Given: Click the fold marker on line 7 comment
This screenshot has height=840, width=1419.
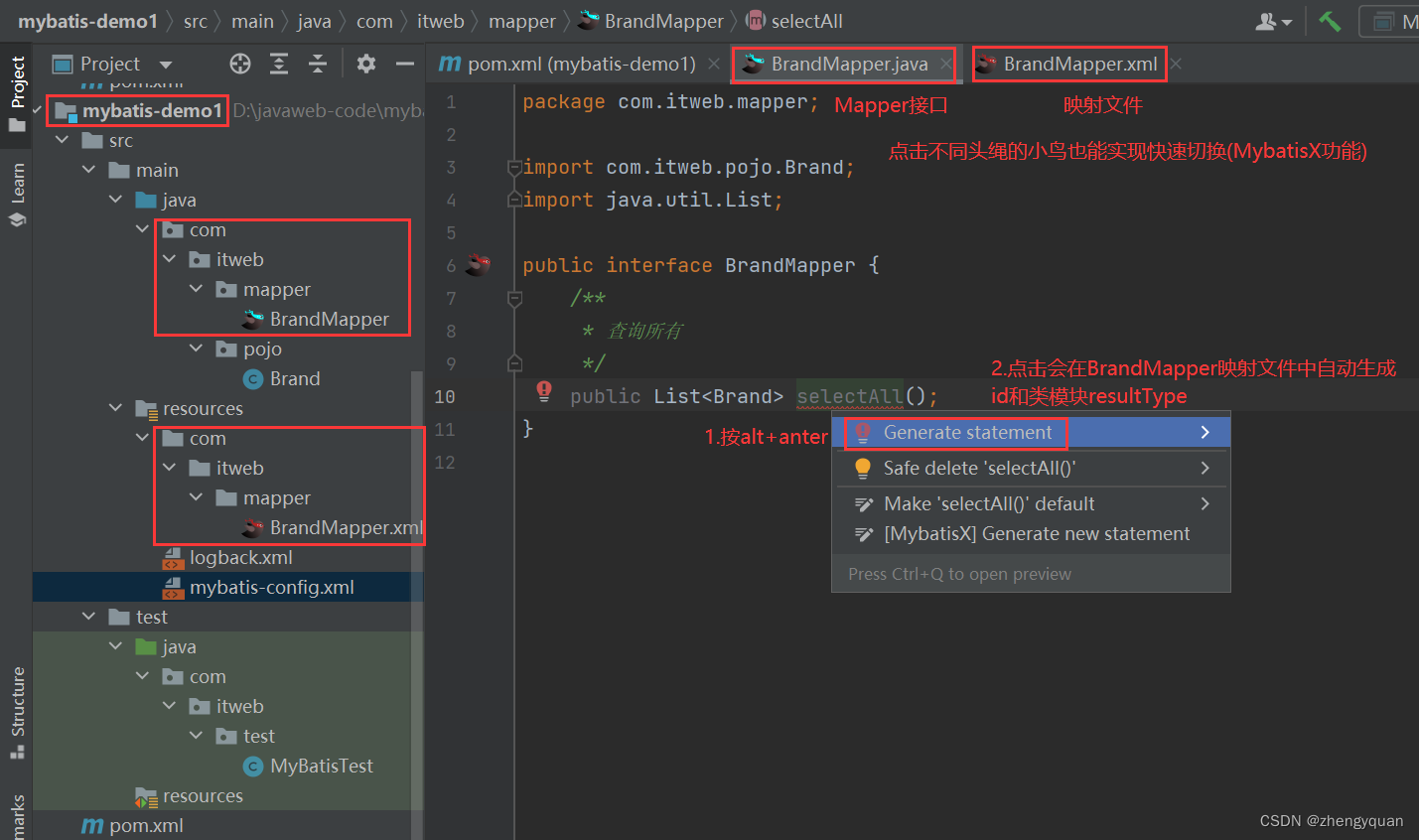Looking at the screenshot, I should click(x=514, y=298).
